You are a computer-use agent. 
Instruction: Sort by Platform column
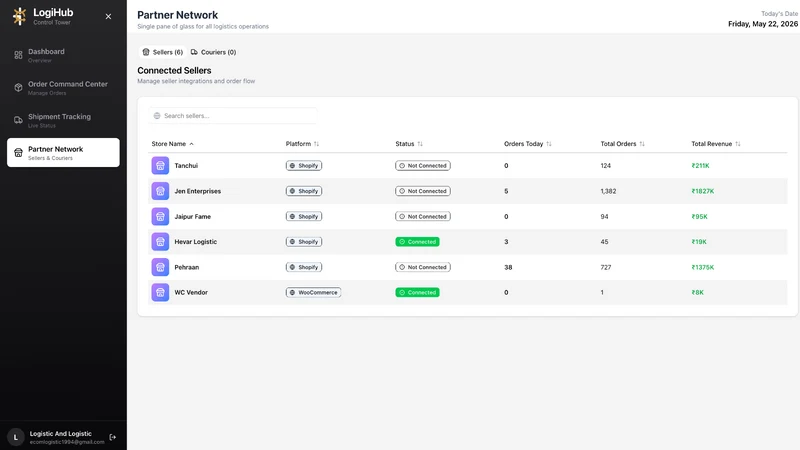tap(303, 144)
